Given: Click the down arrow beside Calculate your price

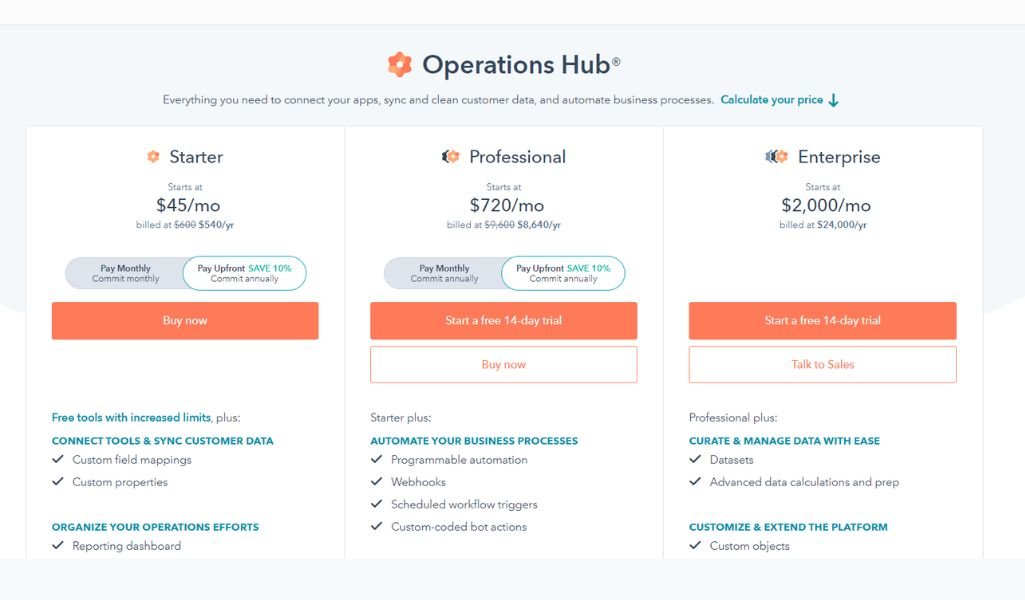Looking at the screenshot, I should pyautogui.click(x=833, y=100).
